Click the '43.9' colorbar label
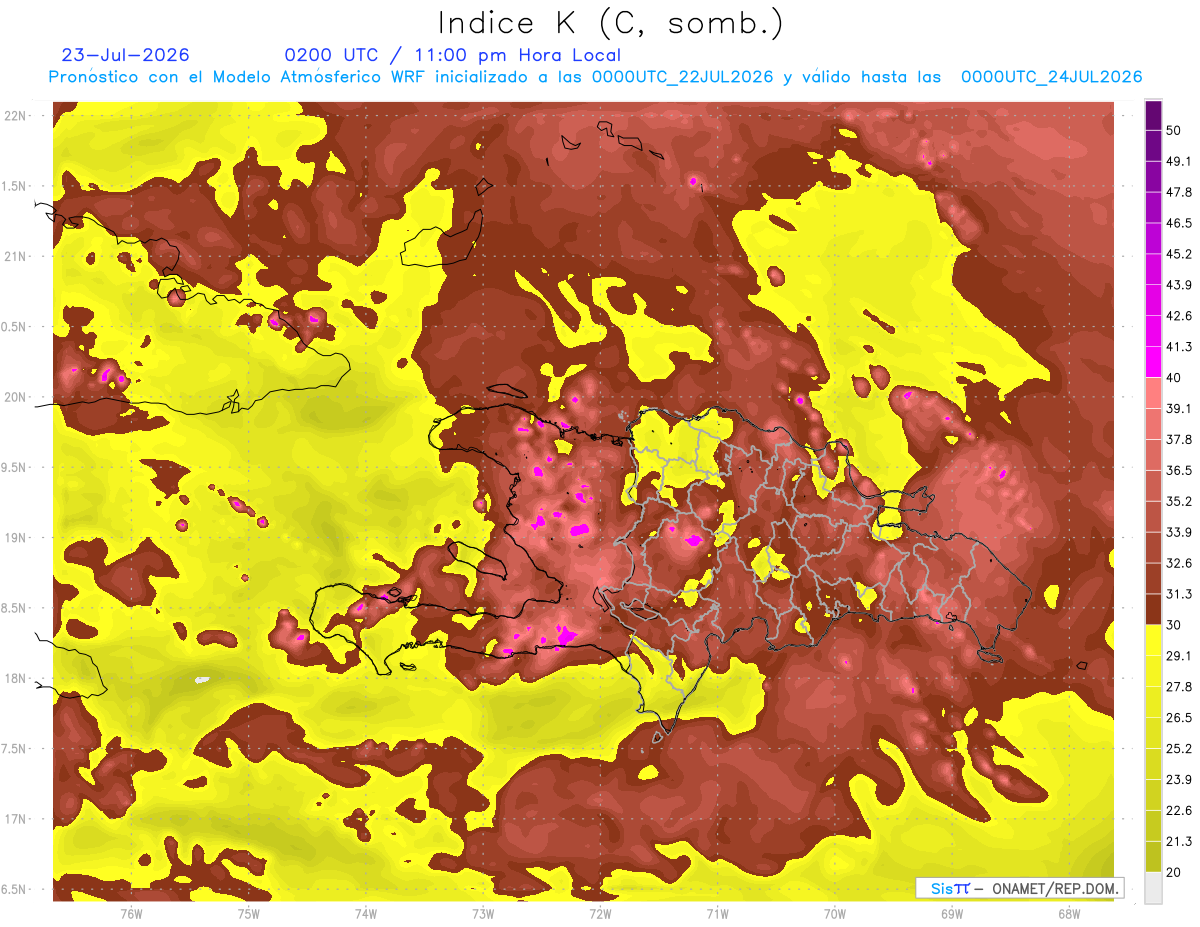 (x=1179, y=285)
